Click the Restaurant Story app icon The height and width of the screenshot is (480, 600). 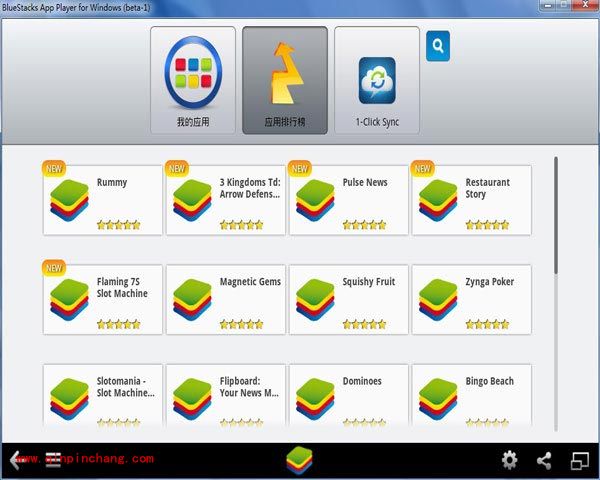[x=438, y=200]
